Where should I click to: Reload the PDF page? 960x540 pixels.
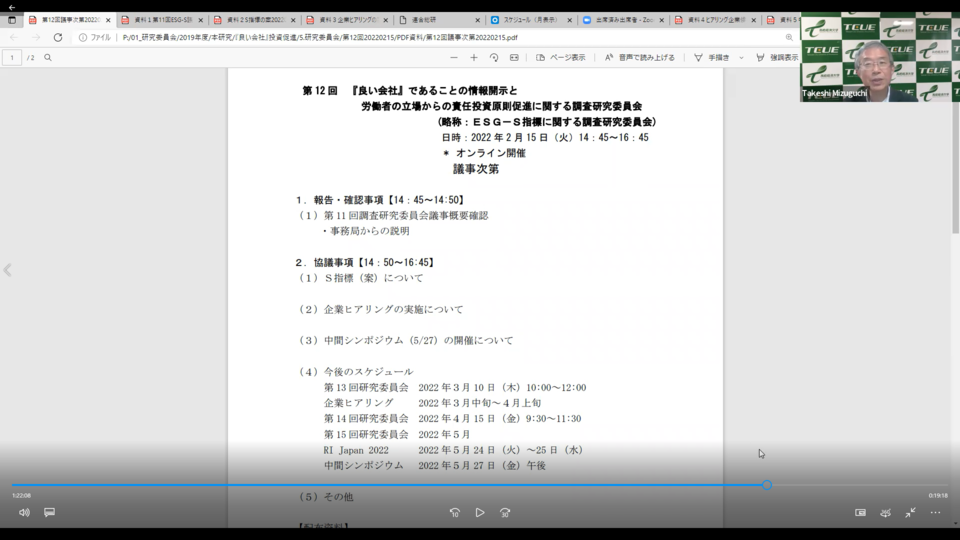[58, 37]
